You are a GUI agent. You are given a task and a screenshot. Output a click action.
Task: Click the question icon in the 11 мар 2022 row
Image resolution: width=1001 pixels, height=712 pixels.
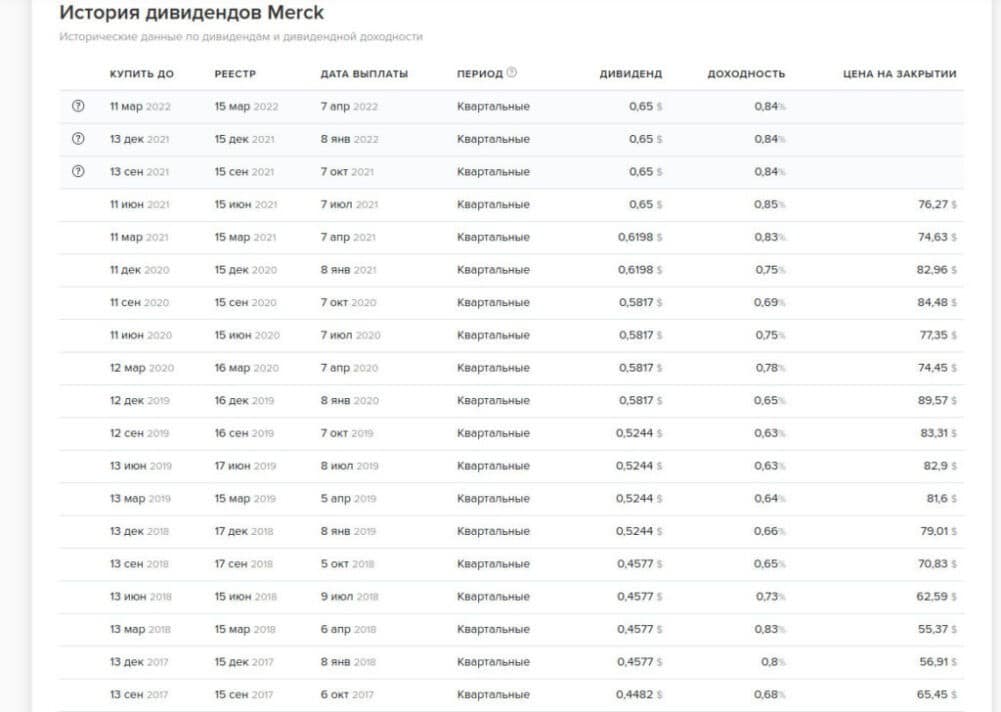coord(78,107)
